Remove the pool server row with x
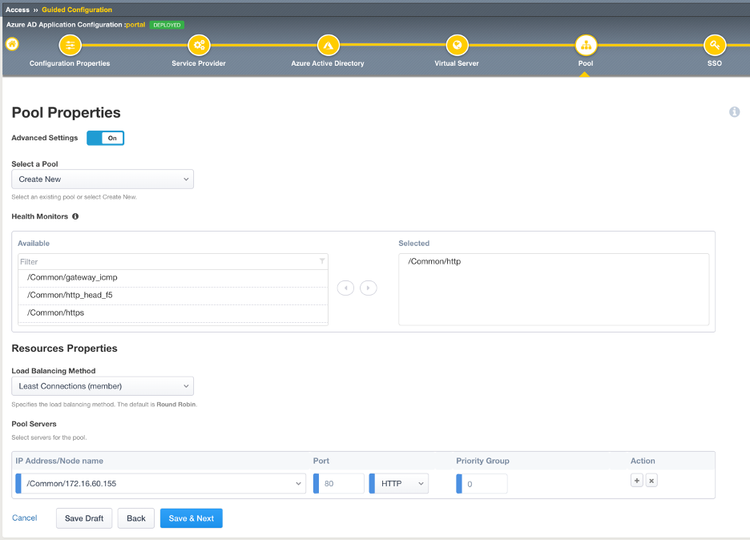The width and height of the screenshot is (750, 540). pos(651,481)
